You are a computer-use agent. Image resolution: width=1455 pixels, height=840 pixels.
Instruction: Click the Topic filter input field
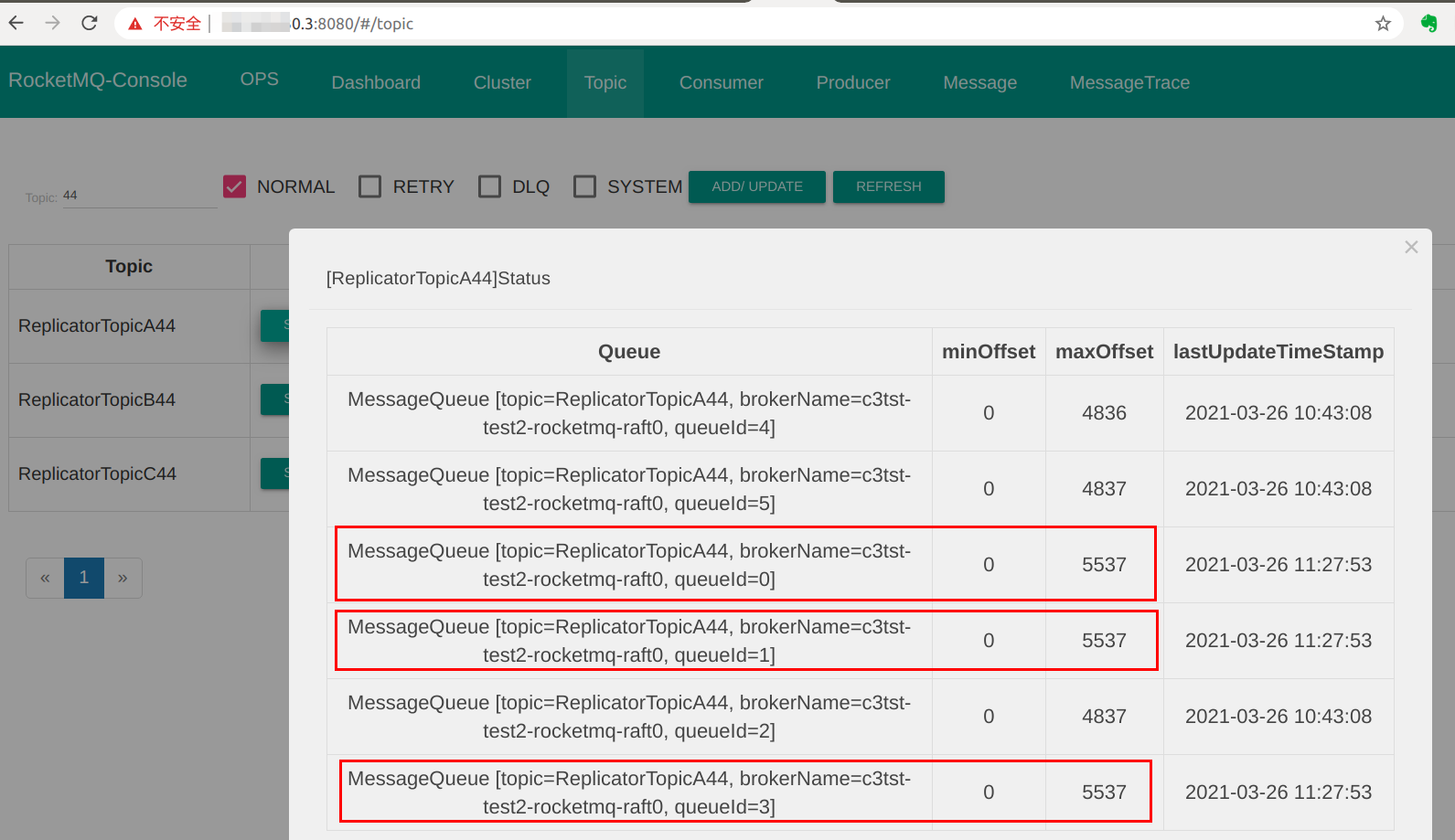pyautogui.click(x=140, y=196)
